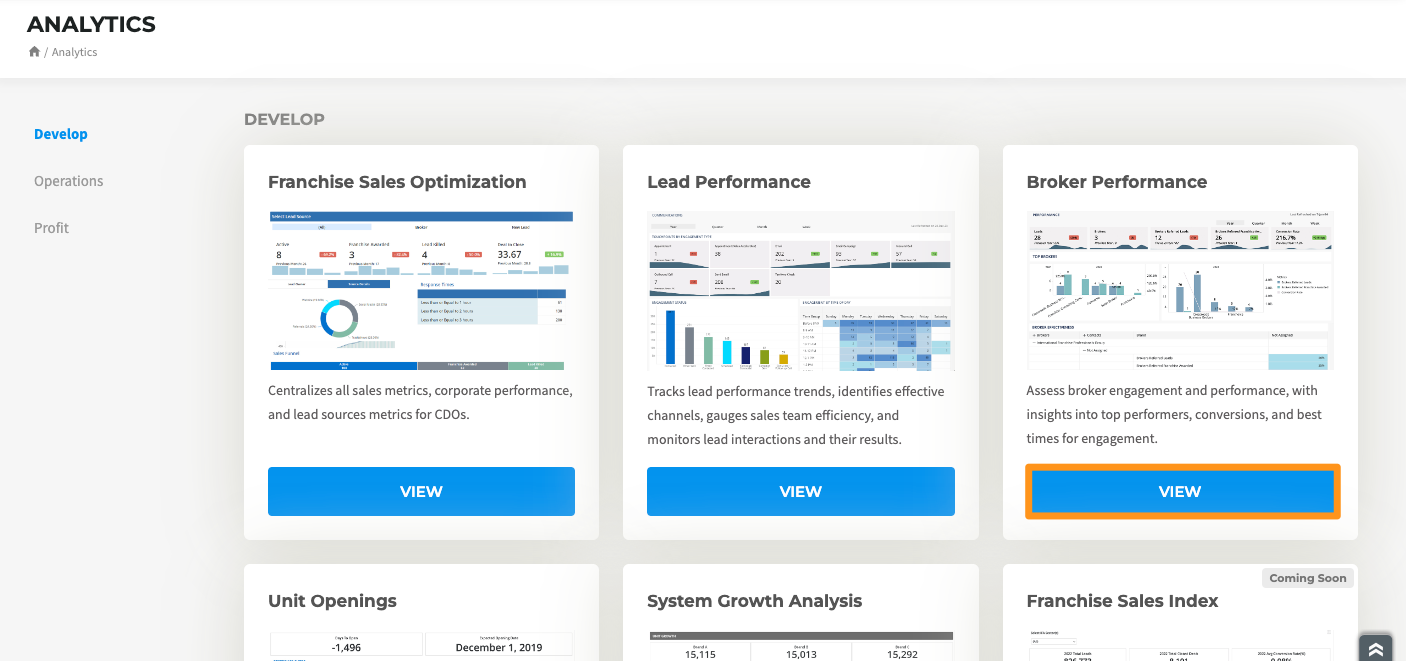1406x661 pixels.
Task: Click the Coming Soon badge
Action: coord(1308,578)
